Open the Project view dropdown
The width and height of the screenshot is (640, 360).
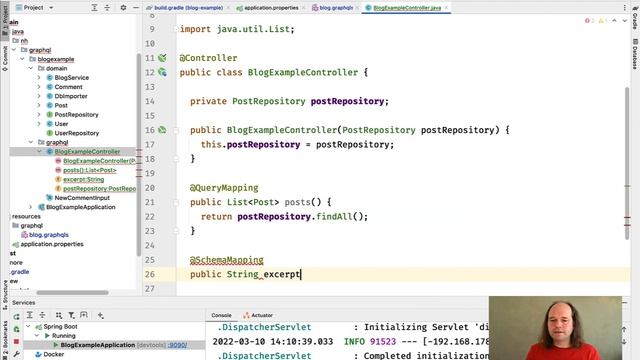coord(51,7)
